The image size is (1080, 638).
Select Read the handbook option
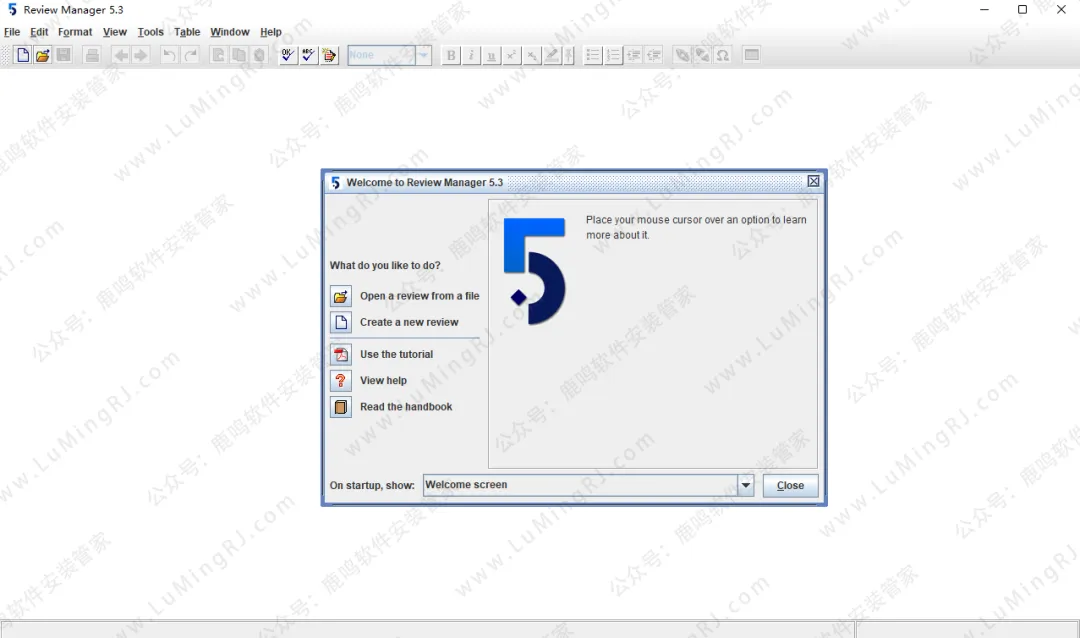click(x=392, y=407)
